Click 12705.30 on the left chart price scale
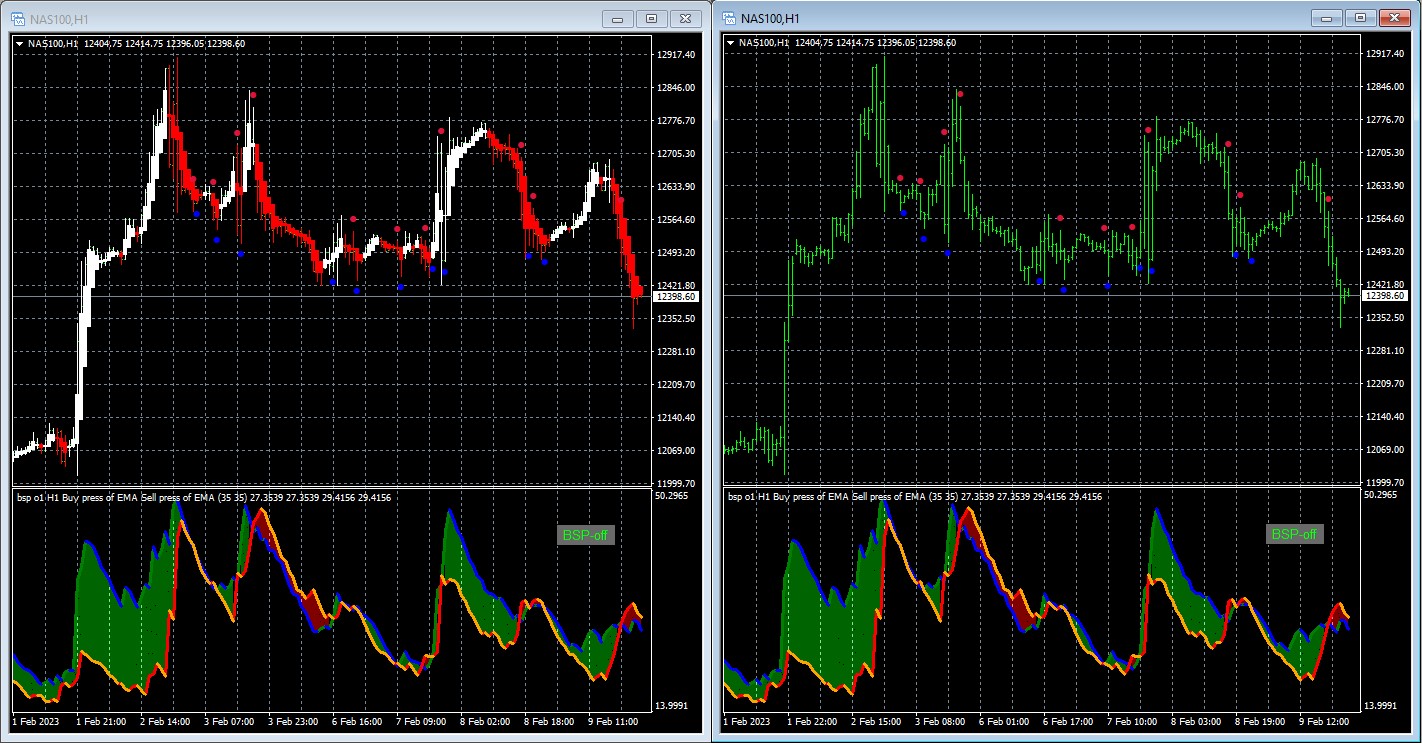Image resolution: width=1422 pixels, height=743 pixels. click(x=677, y=154)
